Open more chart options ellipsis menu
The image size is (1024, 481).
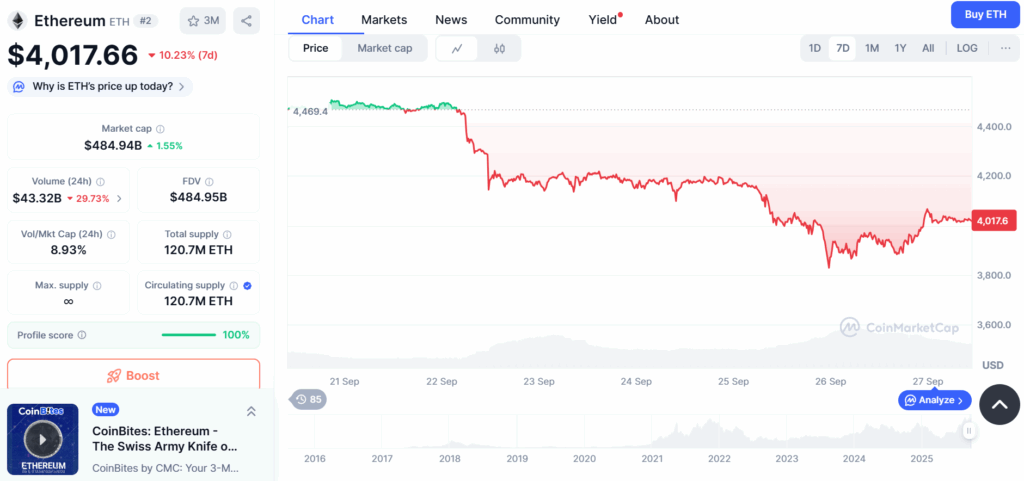pyautogui.click(x=1005, y=48)
